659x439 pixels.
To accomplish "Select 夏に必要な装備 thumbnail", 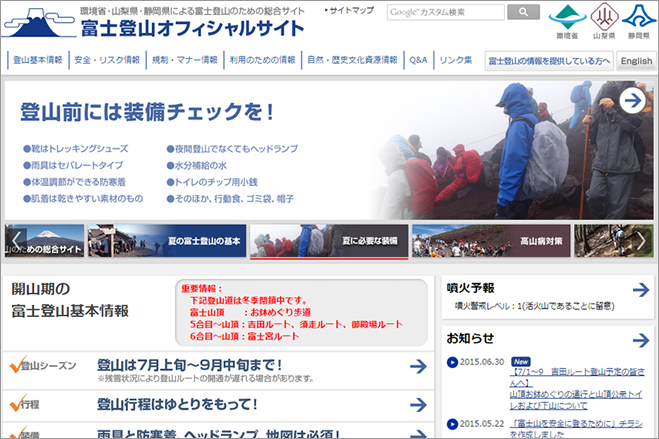I will click(329, 241).
